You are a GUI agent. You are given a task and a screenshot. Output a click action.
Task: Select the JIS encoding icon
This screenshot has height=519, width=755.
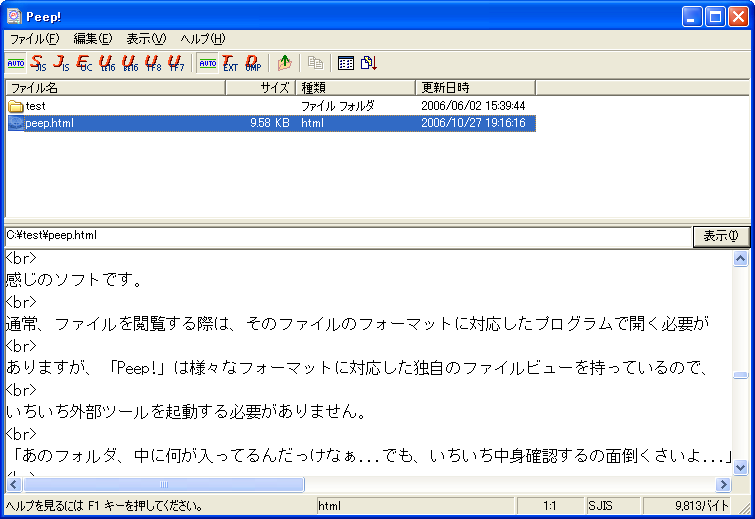click(x=62, y=63)
